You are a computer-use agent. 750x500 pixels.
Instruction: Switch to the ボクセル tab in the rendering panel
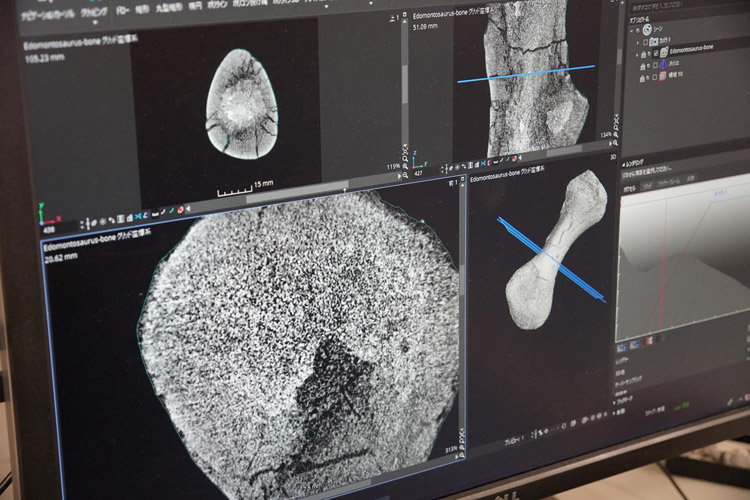click(629, 189)
